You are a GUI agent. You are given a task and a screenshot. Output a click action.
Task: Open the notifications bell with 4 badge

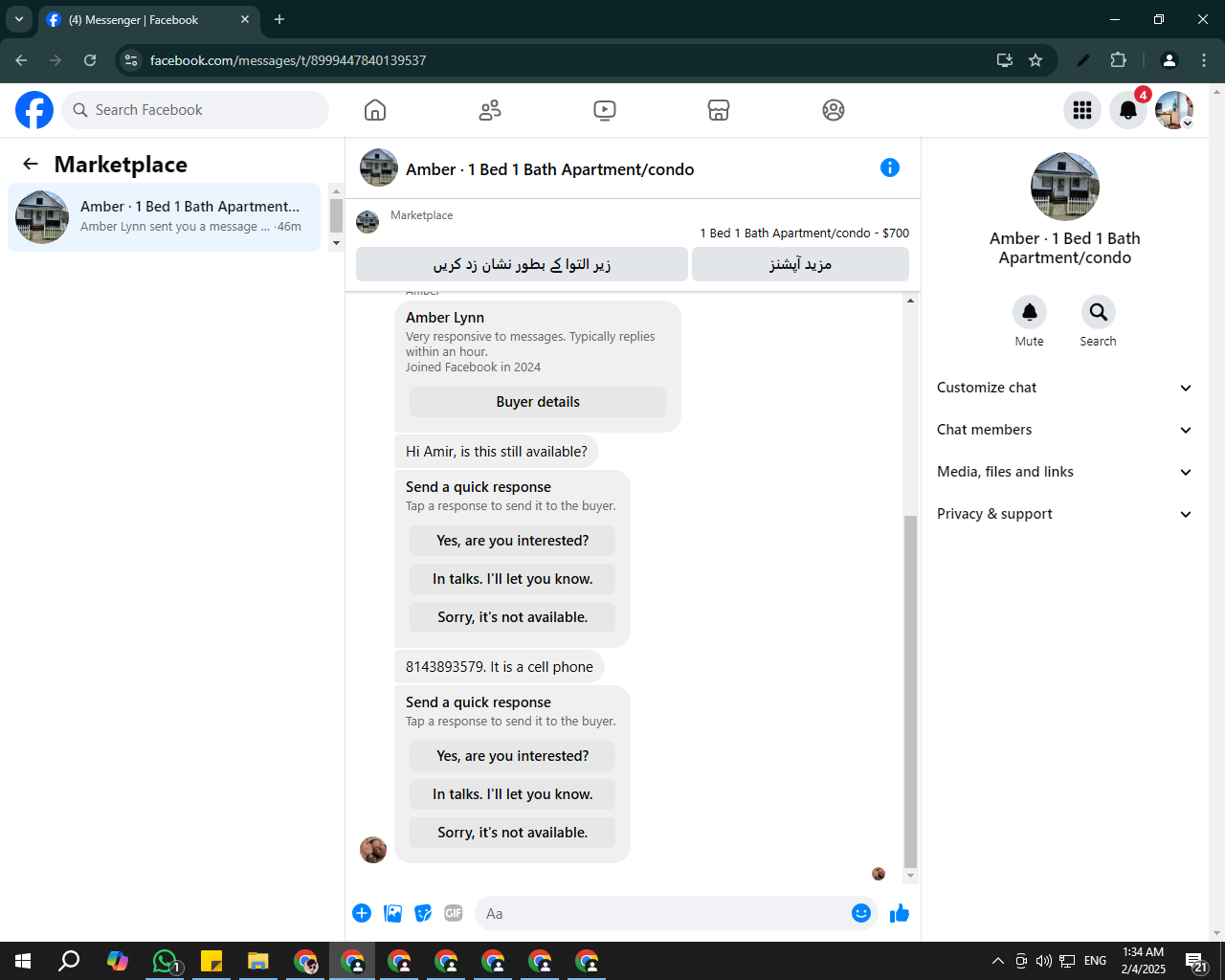pyautogui.click(x=1128, y=110)
